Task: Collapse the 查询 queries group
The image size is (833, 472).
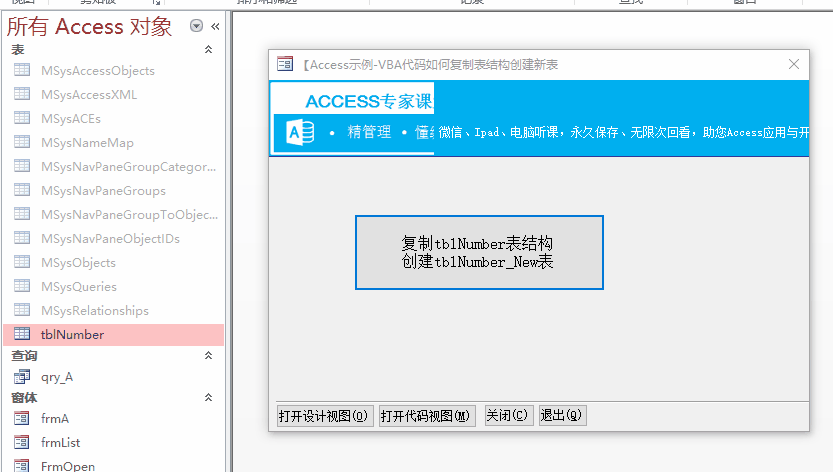Action: (208, 356)
